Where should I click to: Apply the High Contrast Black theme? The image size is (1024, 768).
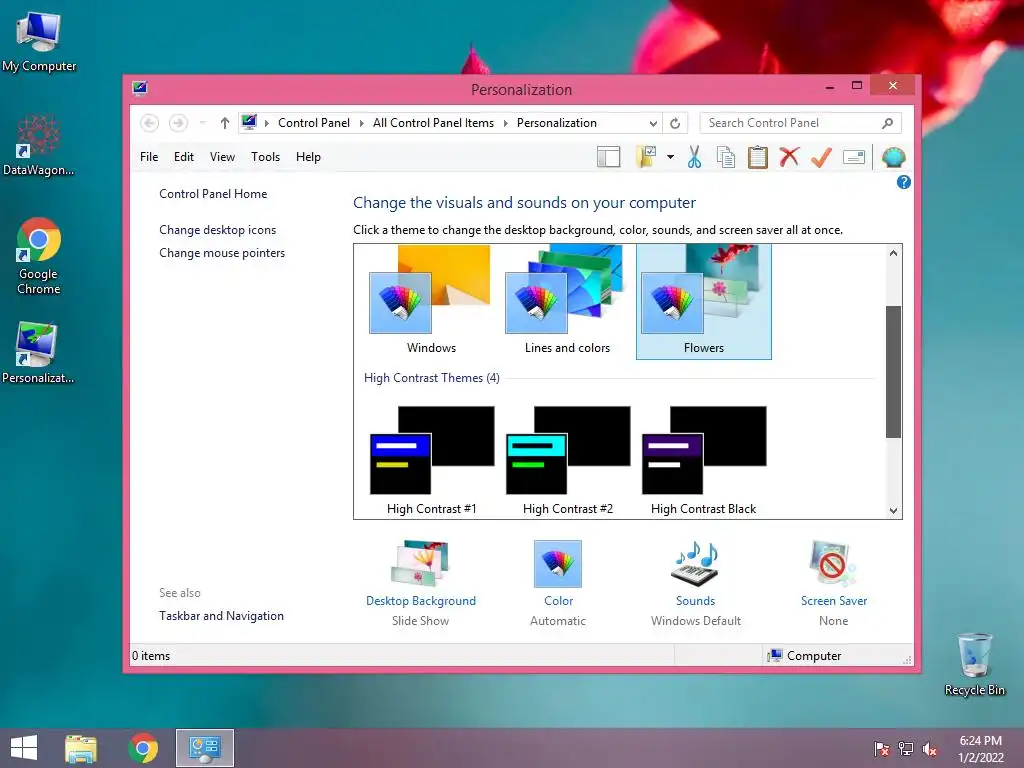tap(703, 460)
